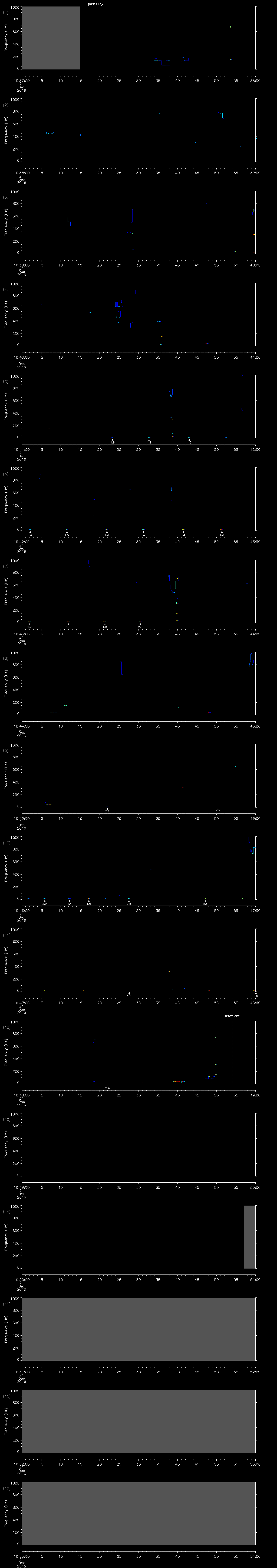Click the 10:38:00 start time label
This screenshot has width=277, height=1568.
pos(21,173)
